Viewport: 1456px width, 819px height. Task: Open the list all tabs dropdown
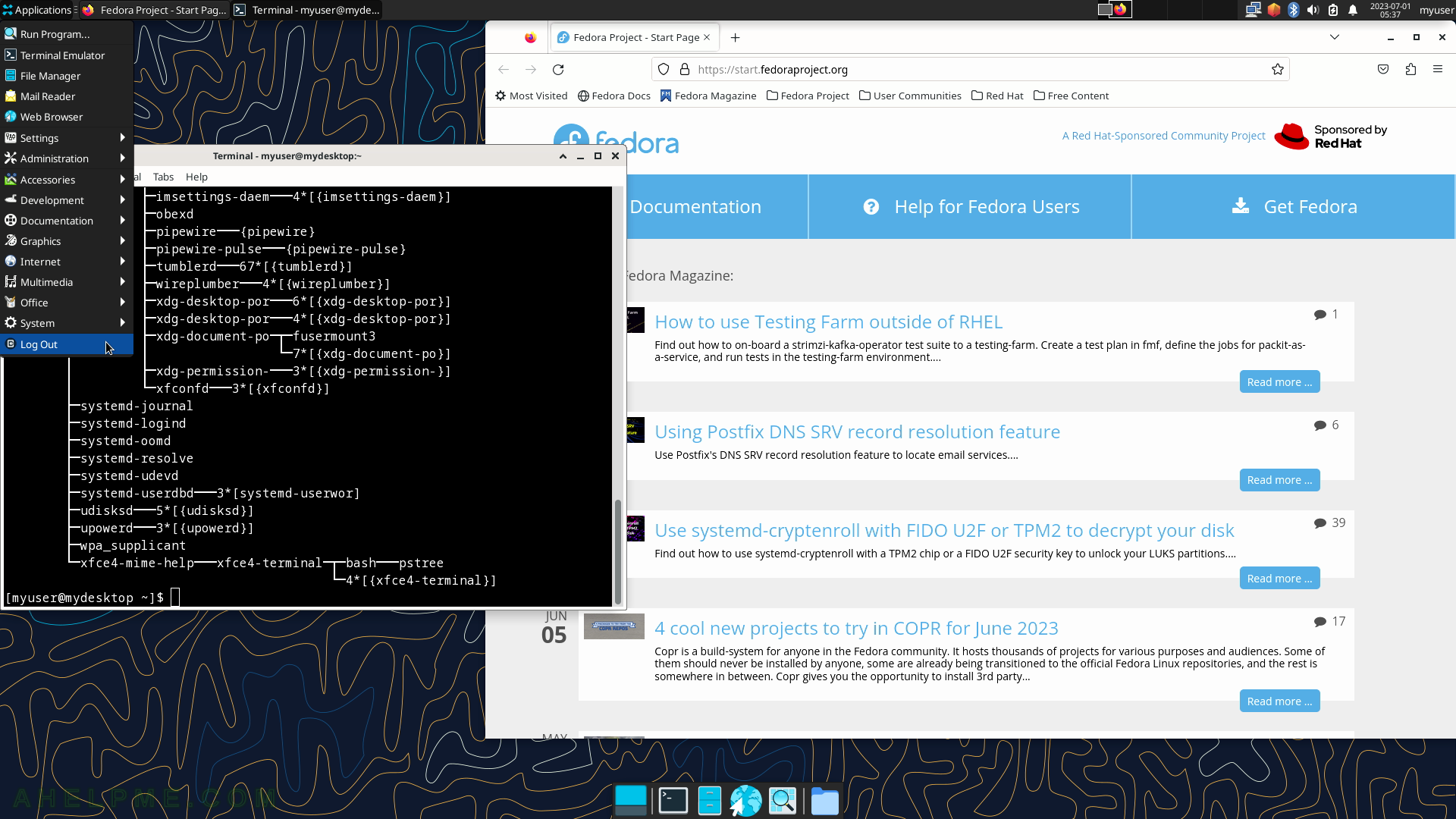pyautogui.click(x=1335, y=37)
